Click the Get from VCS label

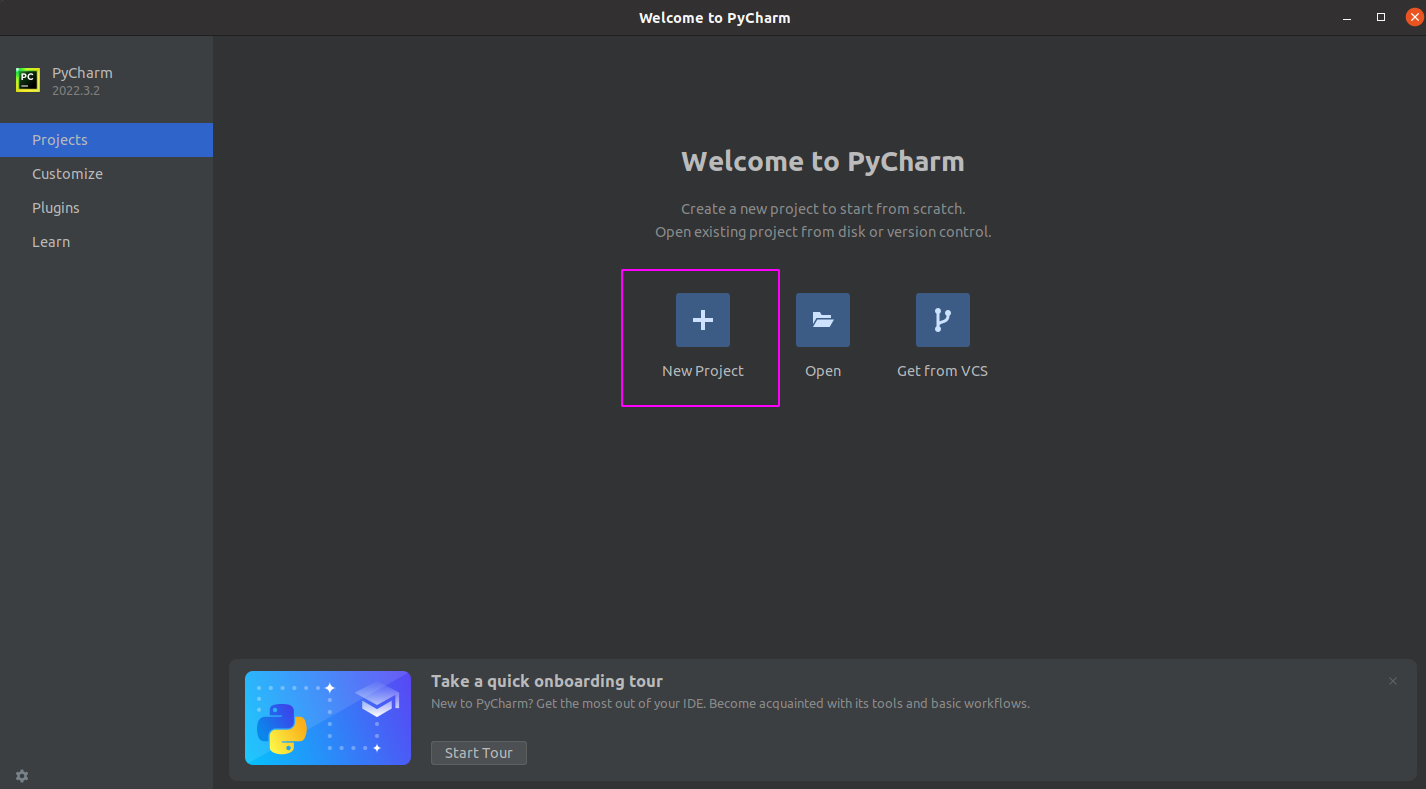pos(942,371)
